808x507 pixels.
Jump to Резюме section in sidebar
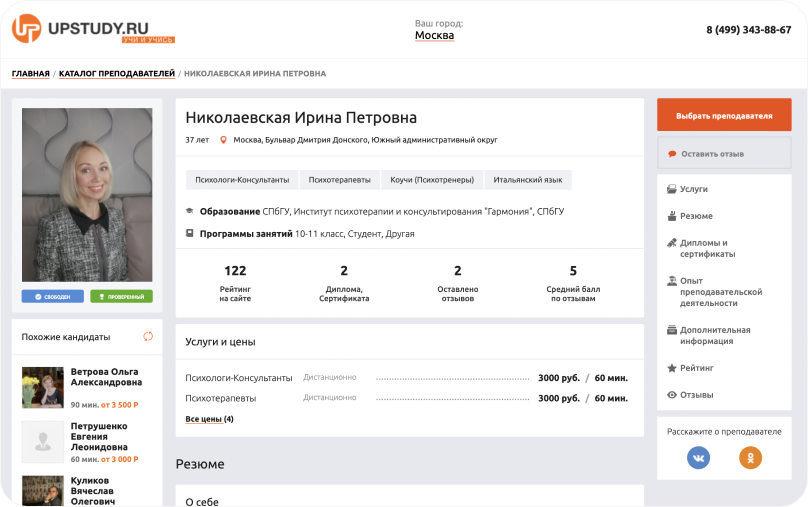[696, 216]
